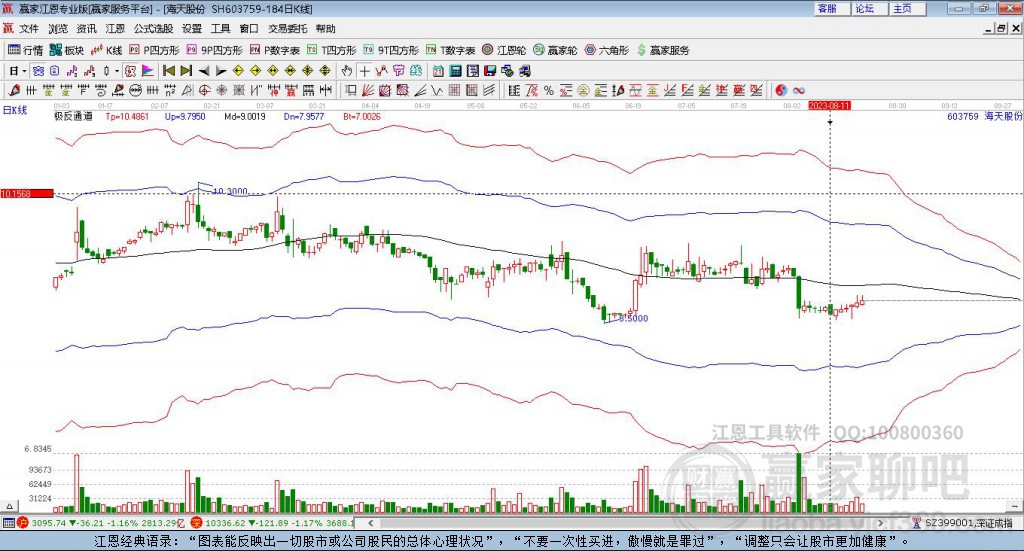The image size is (1024, 551).
Task: Open the 江恩 menu
Action: click(115, 29)
